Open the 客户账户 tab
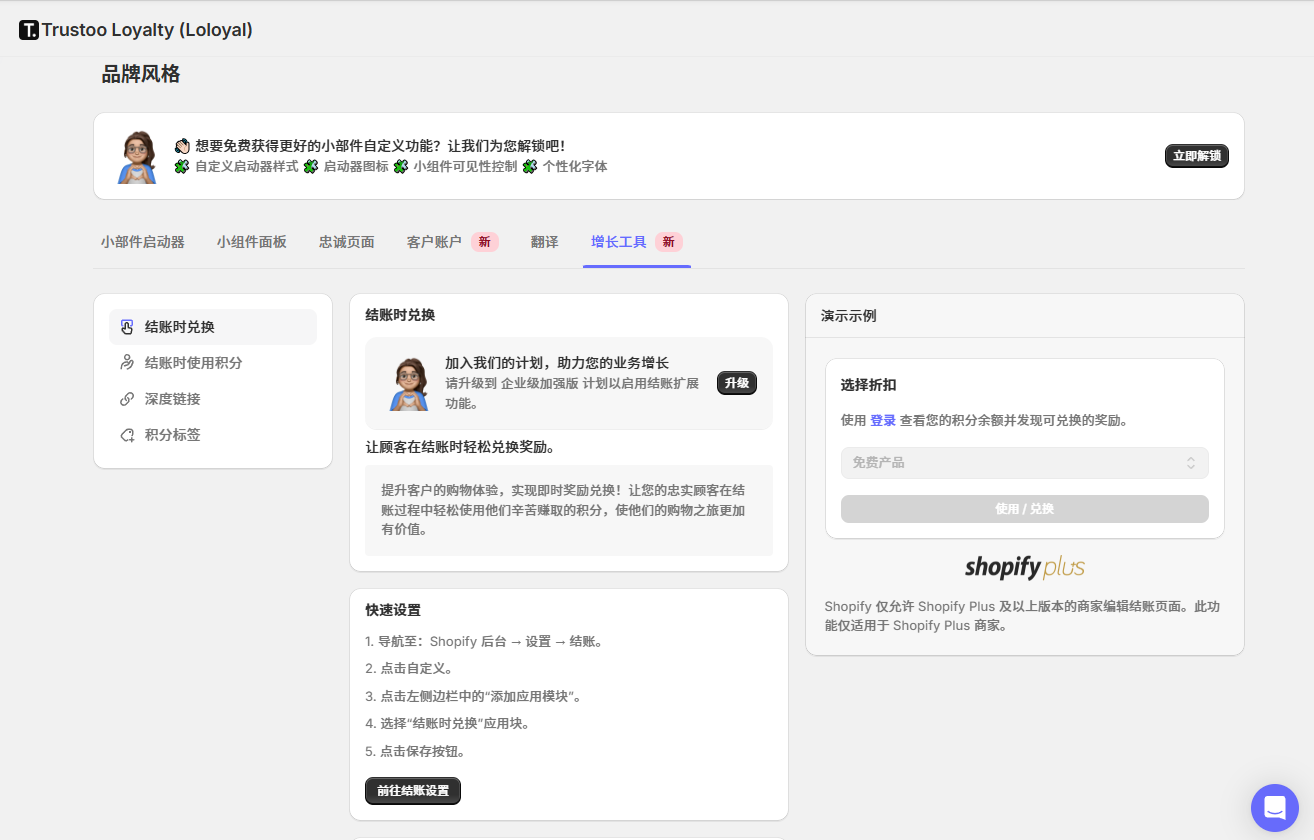 pyautogui.click(x=435, y=242)
